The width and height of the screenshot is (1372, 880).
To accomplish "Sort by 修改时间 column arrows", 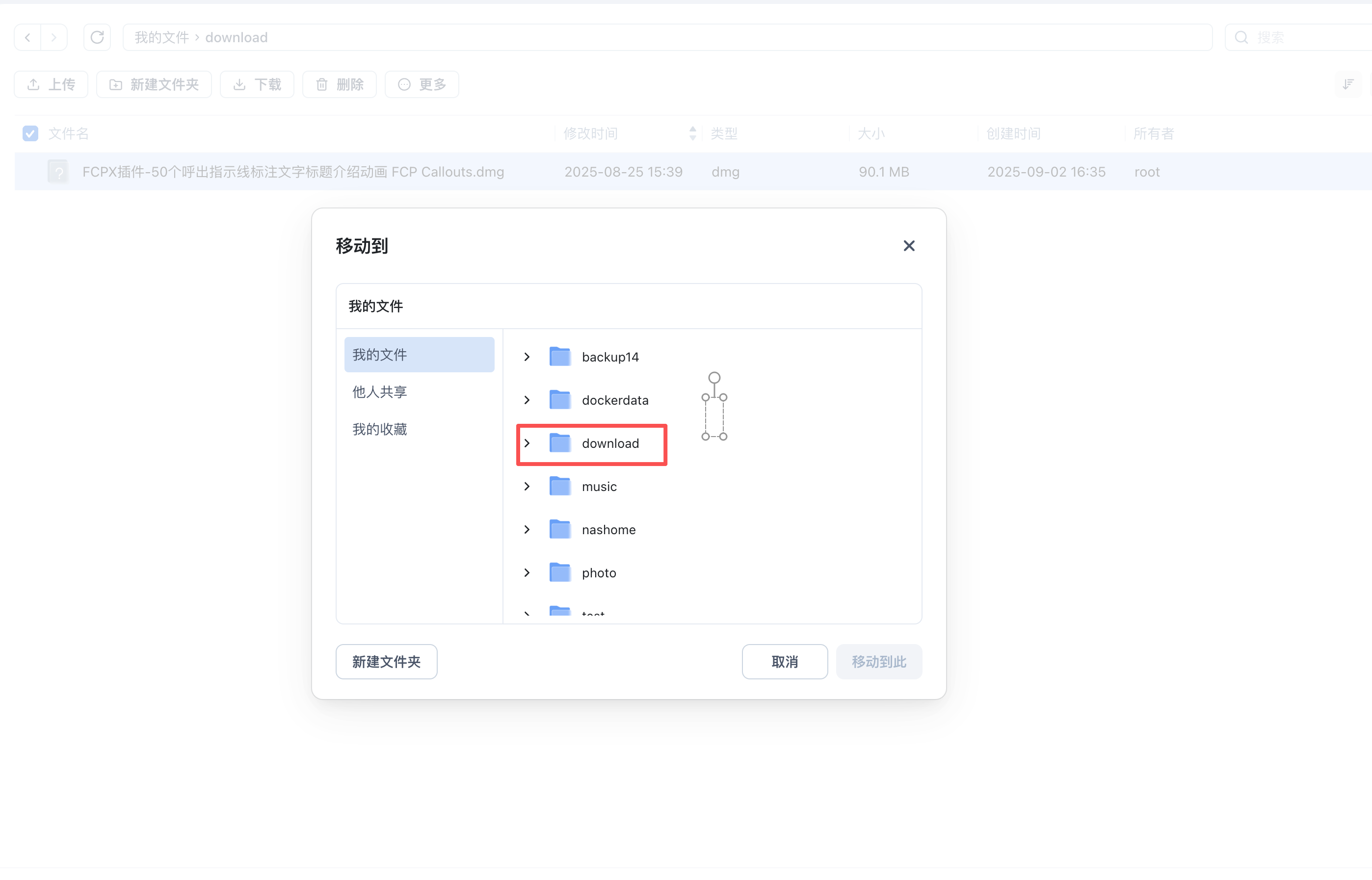I will pos(692,134).
